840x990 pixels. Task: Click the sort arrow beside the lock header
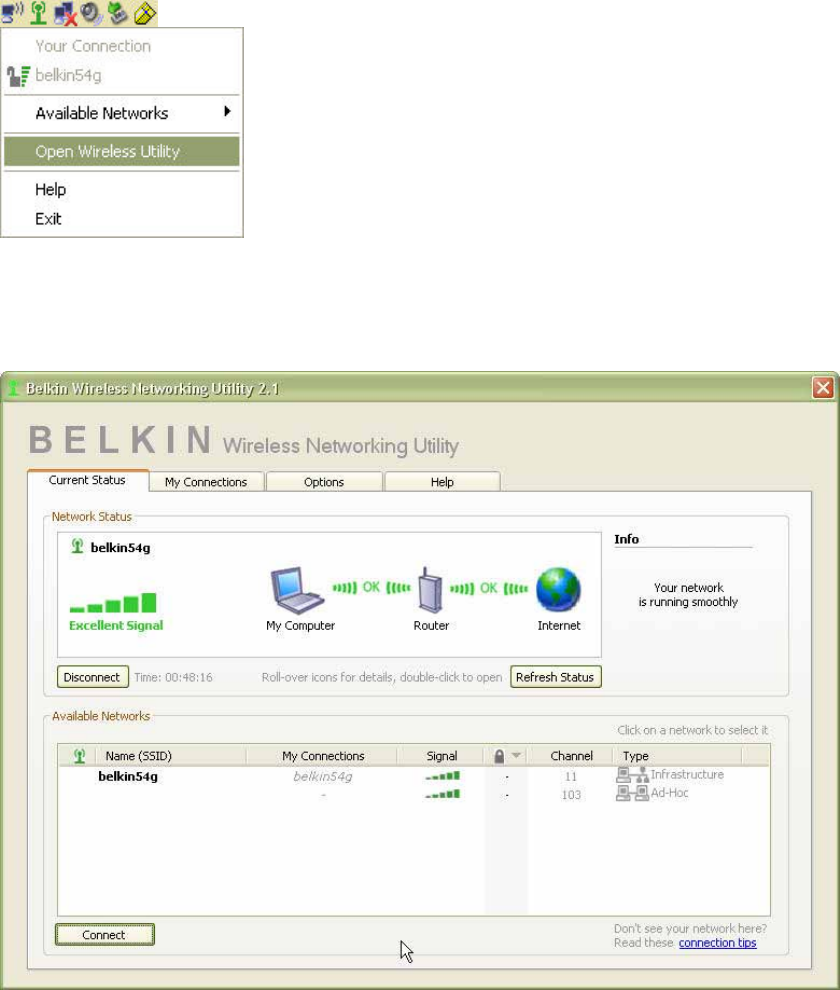[x=516, y=755]
